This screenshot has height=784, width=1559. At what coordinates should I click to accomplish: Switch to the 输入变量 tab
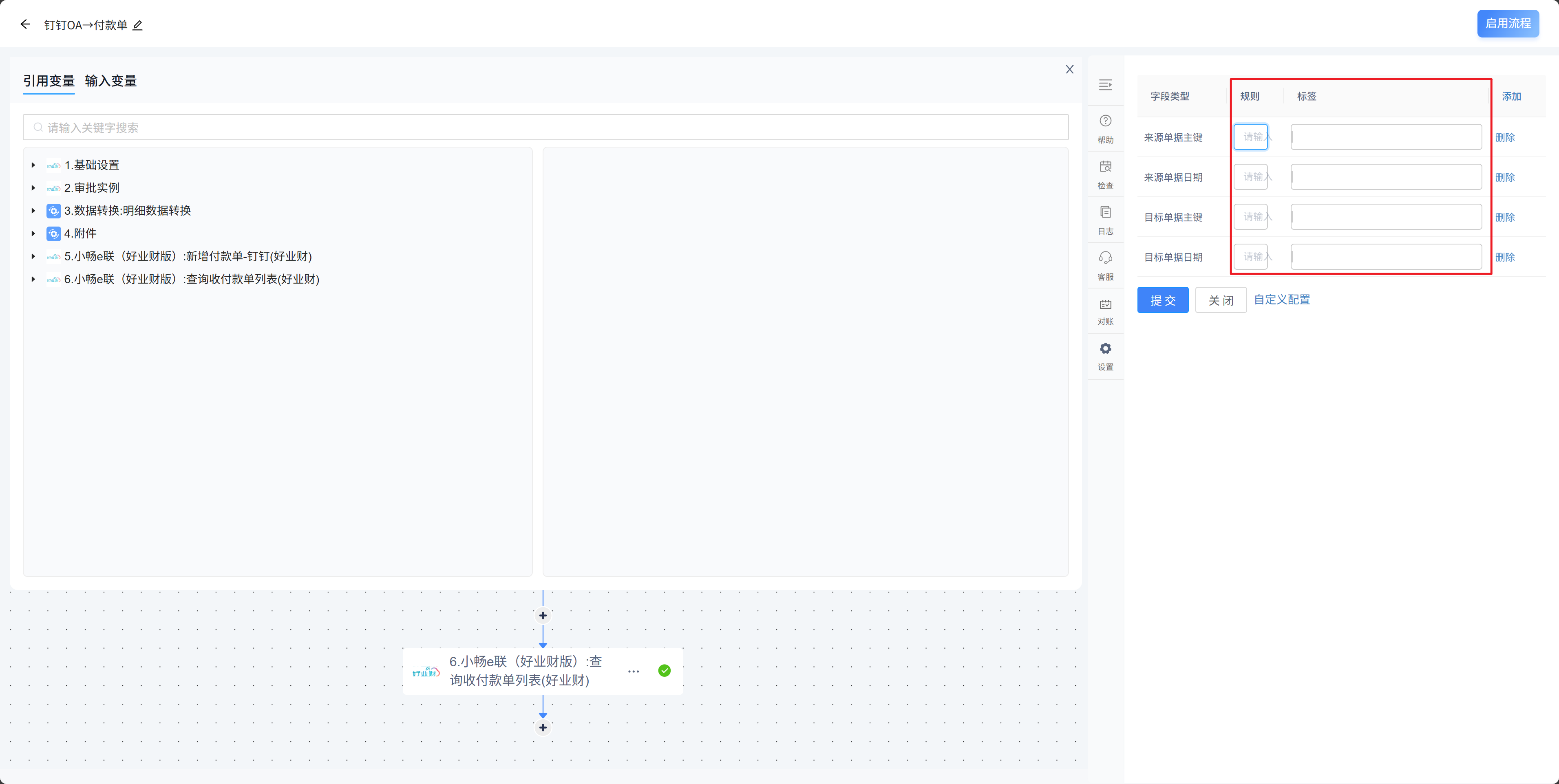coord(111,81)
